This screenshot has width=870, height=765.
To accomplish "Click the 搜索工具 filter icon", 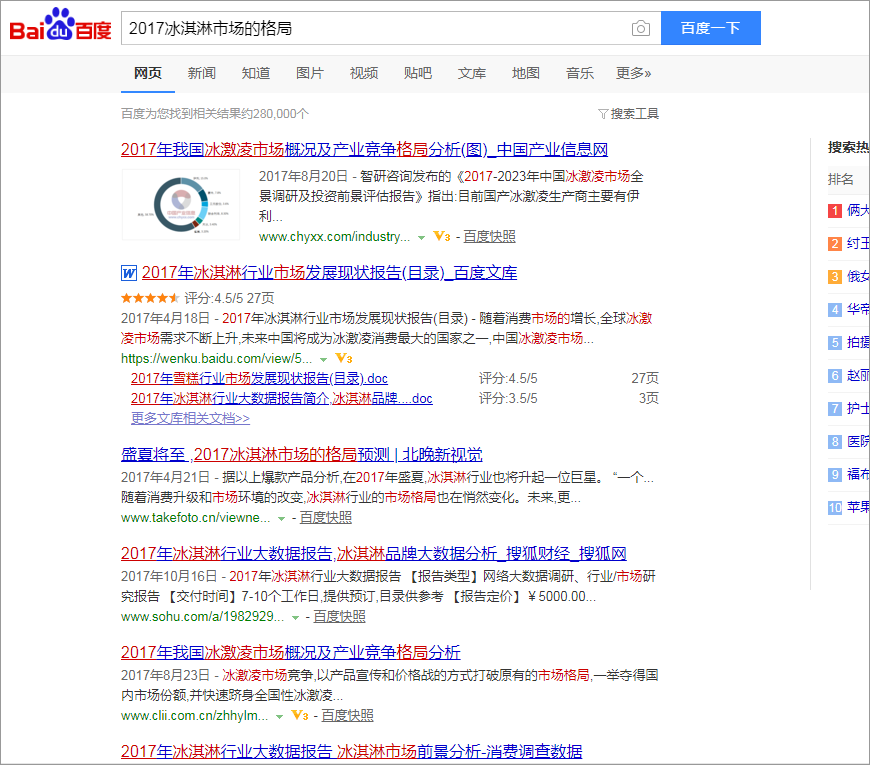I will point(603,114).
